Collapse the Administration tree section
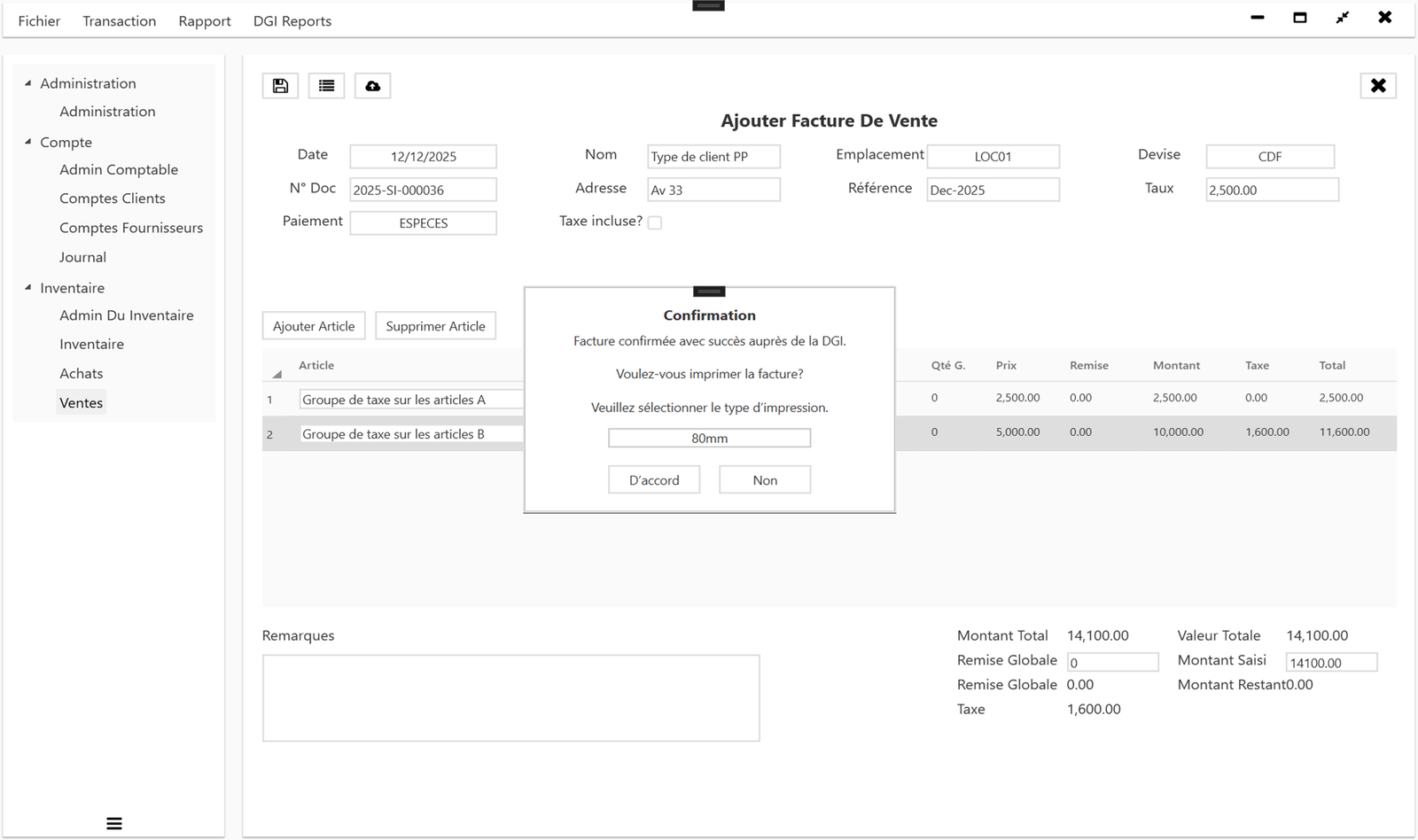The height and width of the screenshot is (840, 1418). click(x=29, y=82)
